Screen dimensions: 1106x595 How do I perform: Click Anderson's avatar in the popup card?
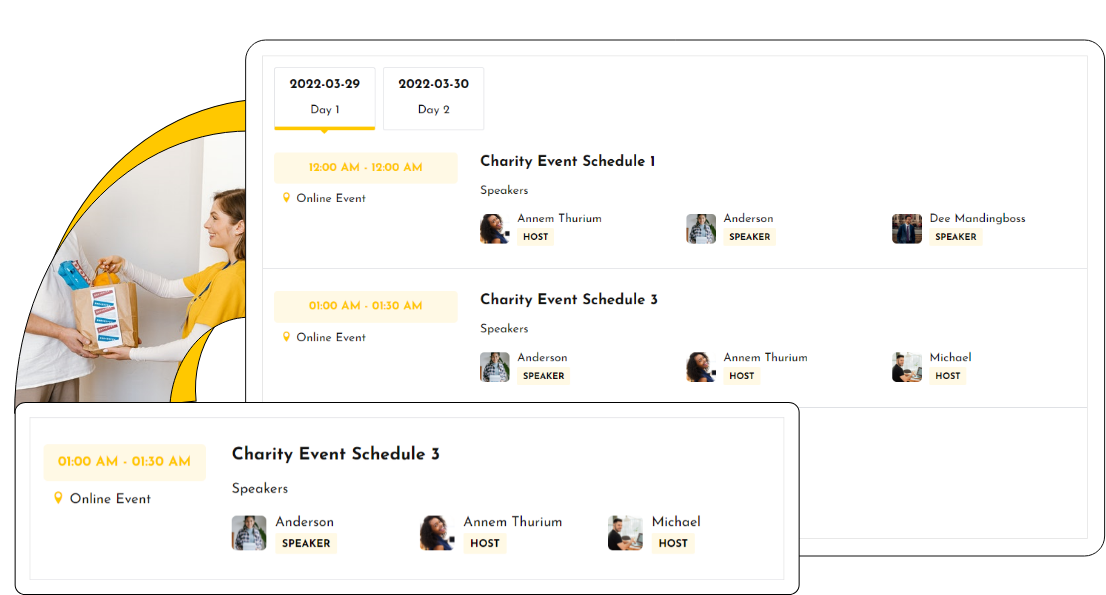point(249,533)
